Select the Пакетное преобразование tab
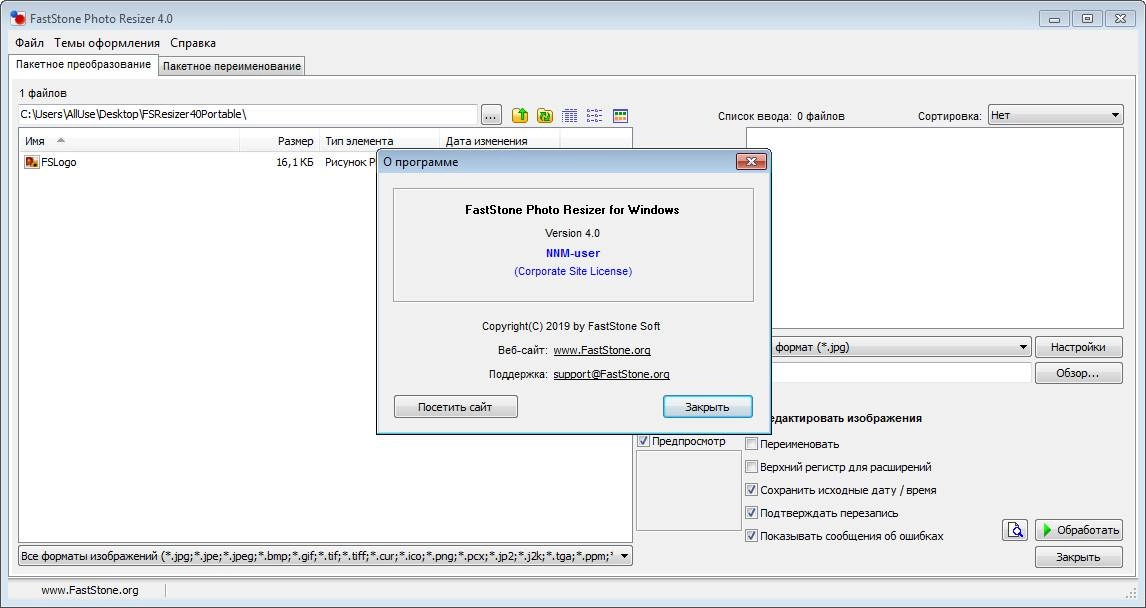Image resolution: width=1146 pixels, height=608 pixels. tap(83, 64)
